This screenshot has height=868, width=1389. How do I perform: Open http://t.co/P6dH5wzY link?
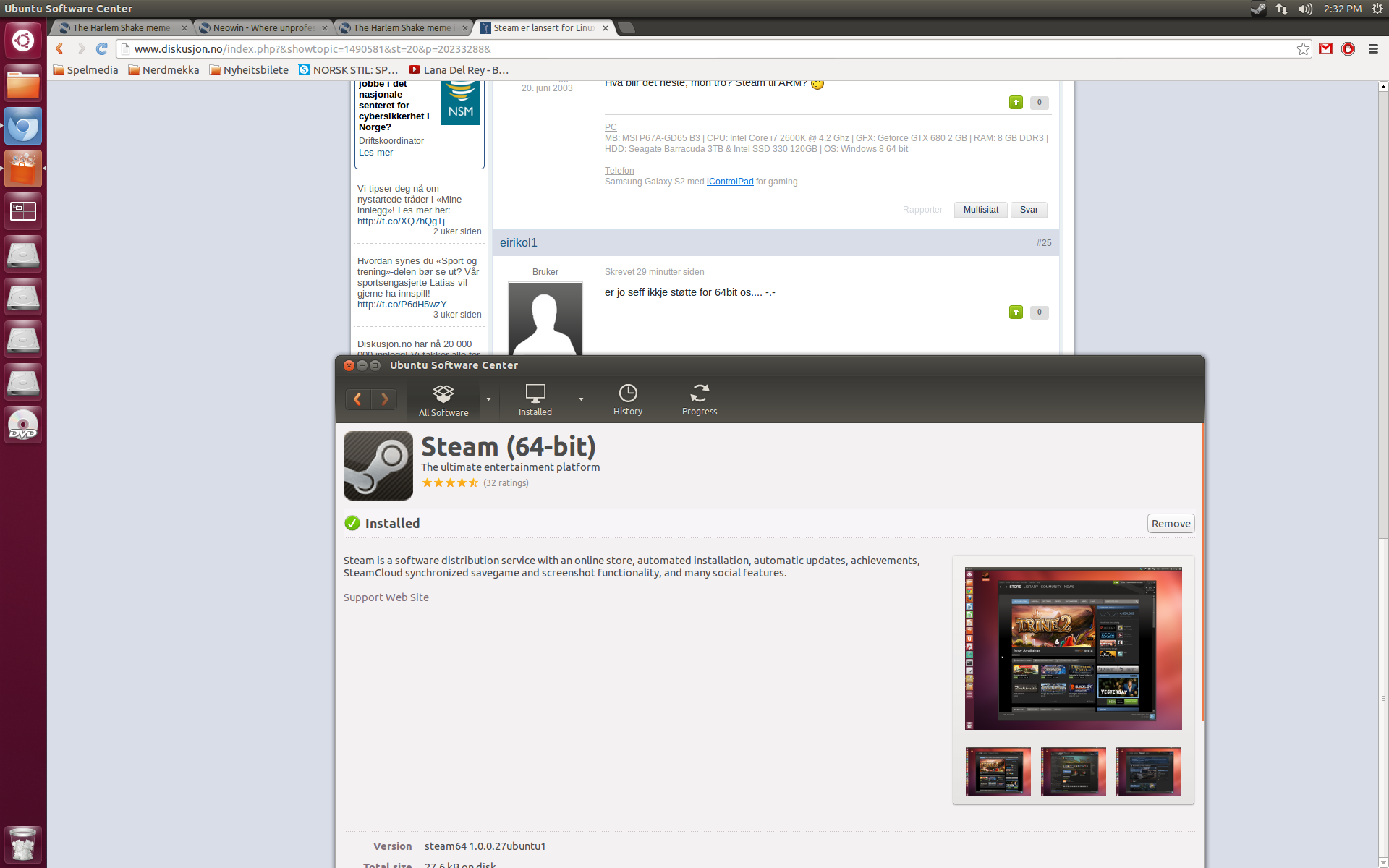tap(402, 305)
